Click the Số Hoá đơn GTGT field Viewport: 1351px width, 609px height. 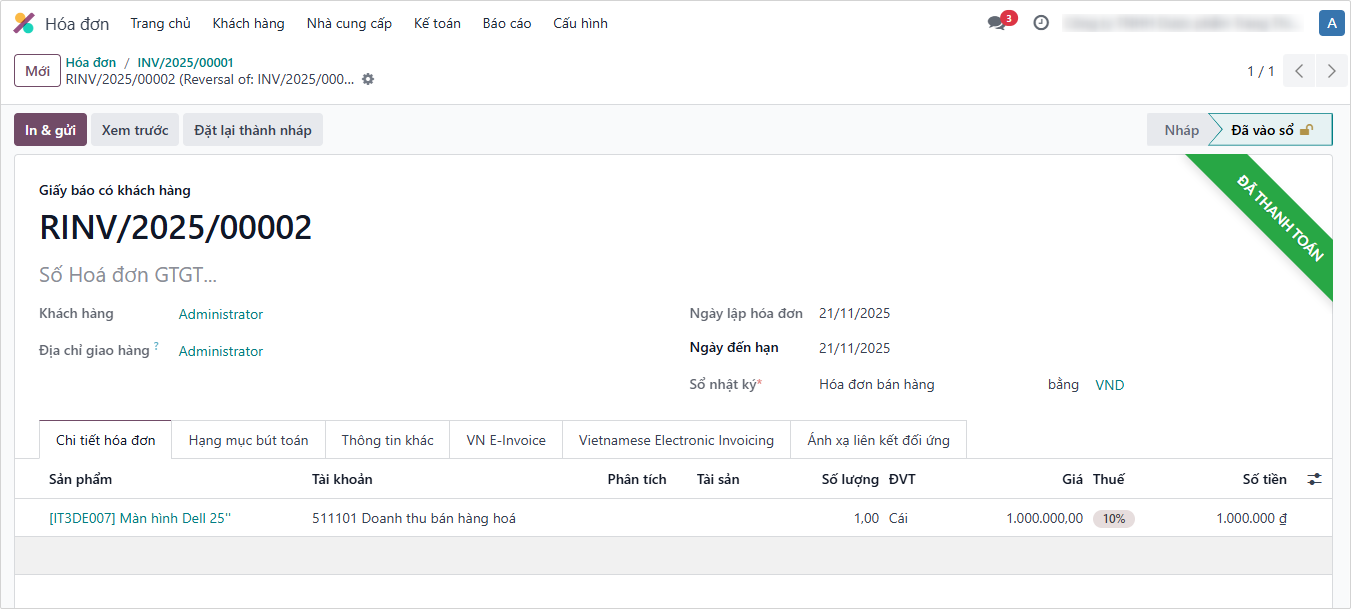pyautogui.click(x=128, y=275)
